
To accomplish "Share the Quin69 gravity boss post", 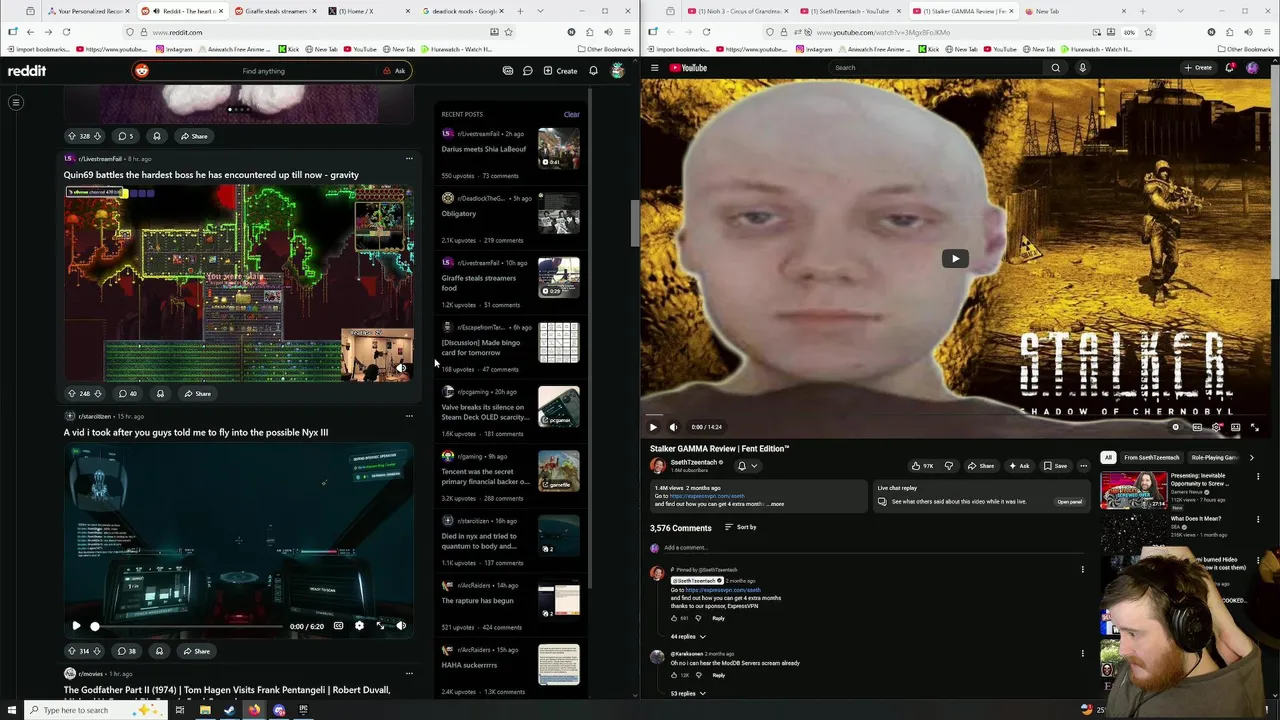I will tap(197, 393).
